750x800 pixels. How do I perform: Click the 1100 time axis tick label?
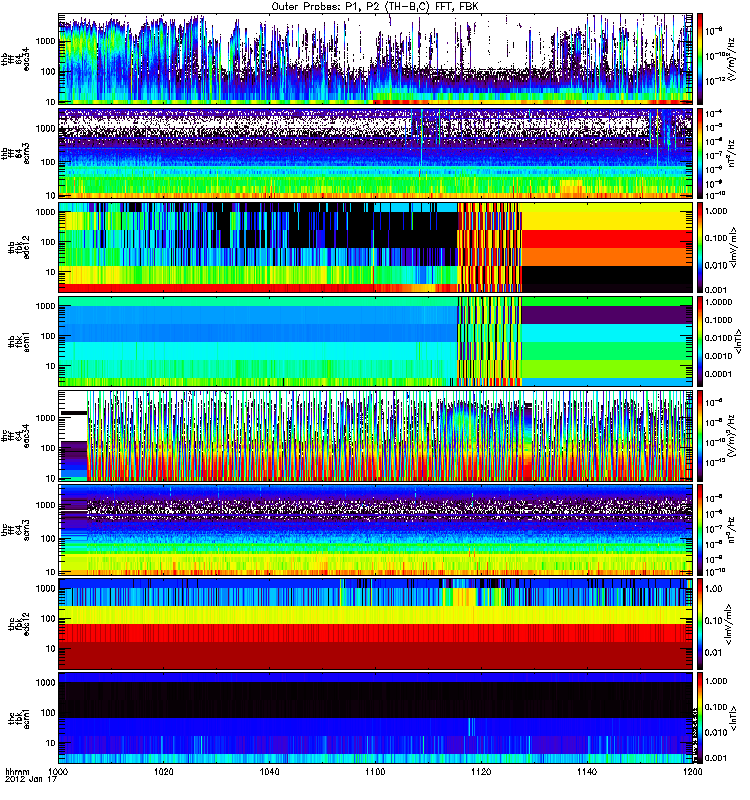[375, 773]
